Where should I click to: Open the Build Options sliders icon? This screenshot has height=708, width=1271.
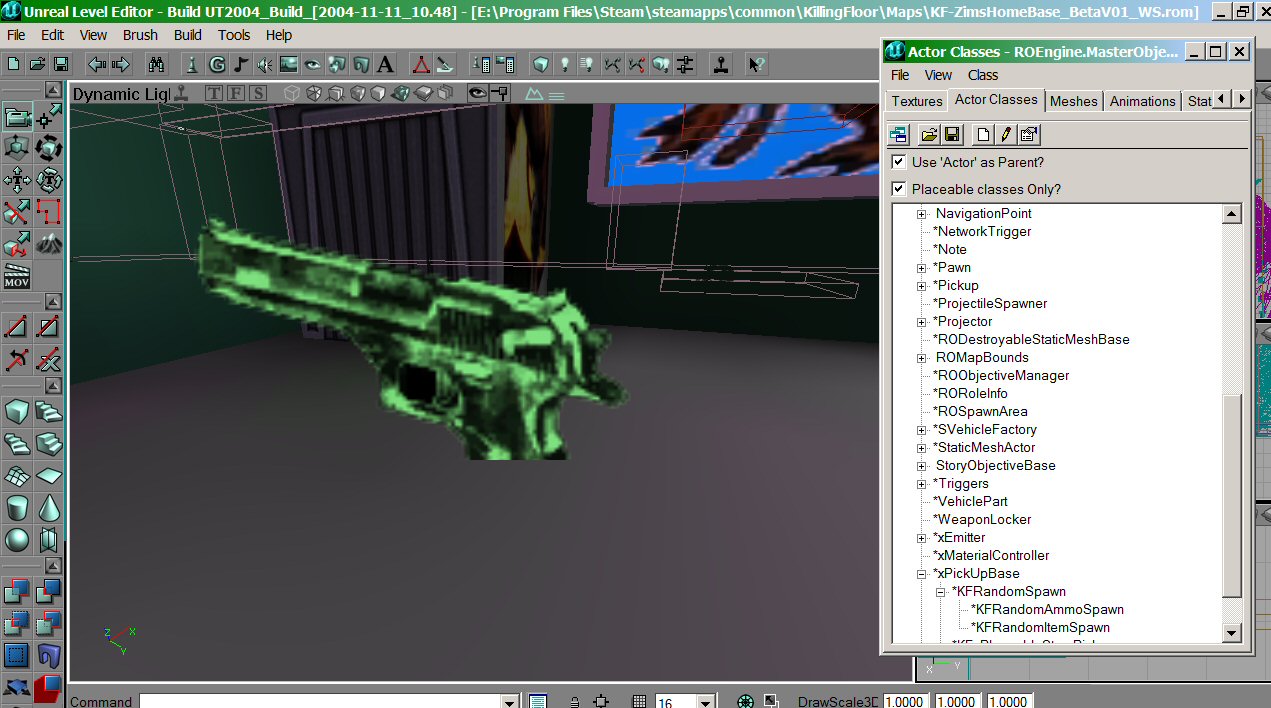pyautogui.click(x=685, y=64)
